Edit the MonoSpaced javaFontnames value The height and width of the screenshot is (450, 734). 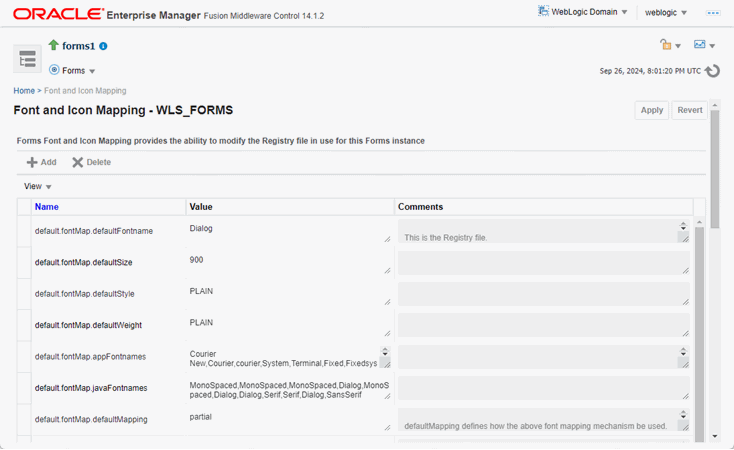289,390
